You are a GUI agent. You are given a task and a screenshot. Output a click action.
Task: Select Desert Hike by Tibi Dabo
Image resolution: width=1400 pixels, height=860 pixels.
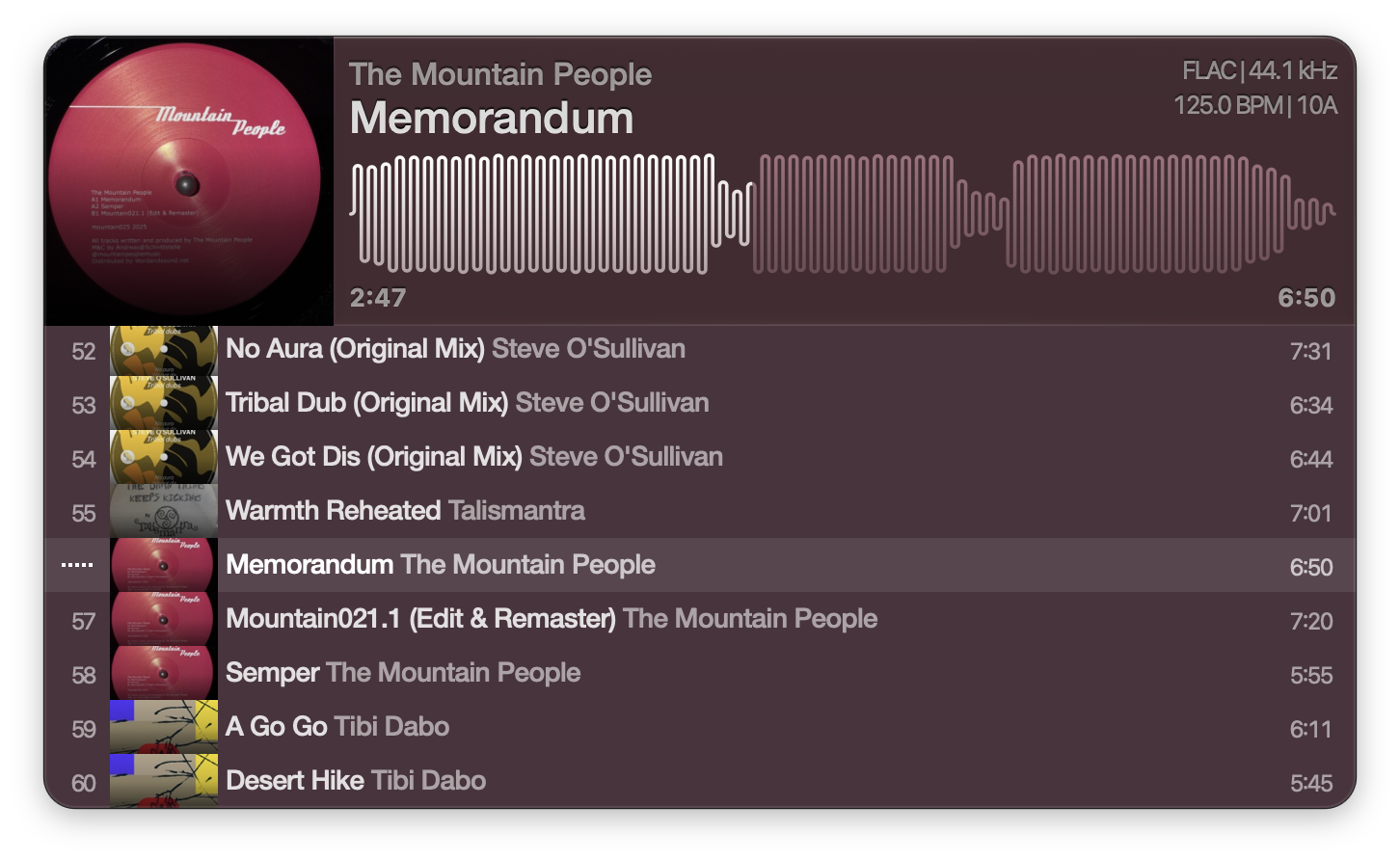pyautogui.click(x=700, y=782)
